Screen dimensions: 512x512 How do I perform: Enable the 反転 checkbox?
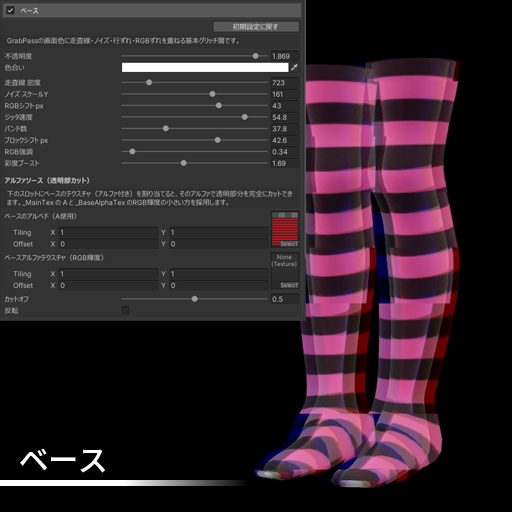[x=126, y=310]
